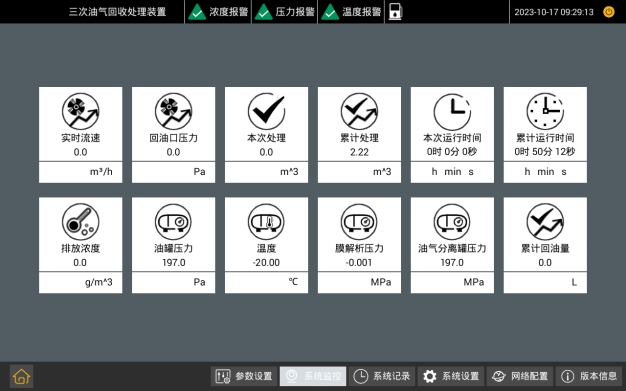The image size is (626, 391).
Task: Click the 膜解析压力 tank icon
Action: point(359,222)
